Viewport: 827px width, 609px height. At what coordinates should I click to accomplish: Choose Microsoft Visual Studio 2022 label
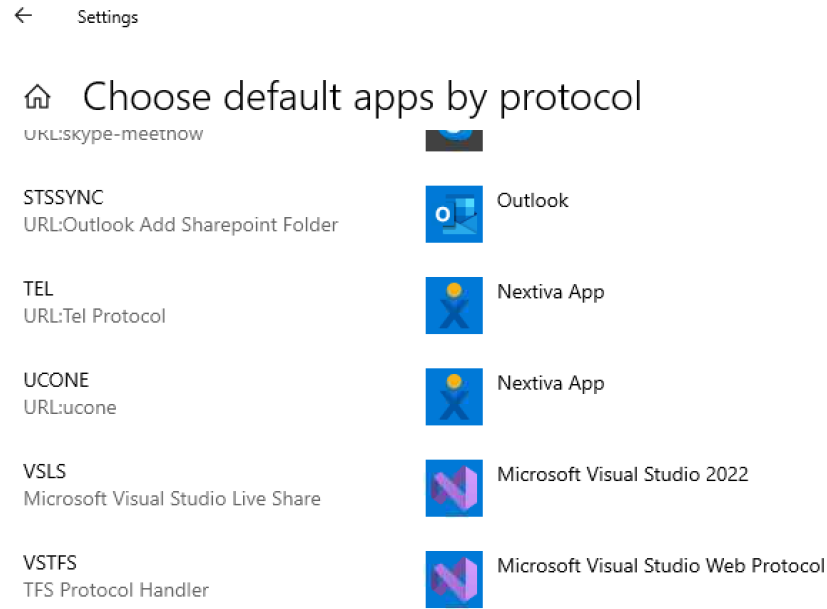(x=622, y=475)
